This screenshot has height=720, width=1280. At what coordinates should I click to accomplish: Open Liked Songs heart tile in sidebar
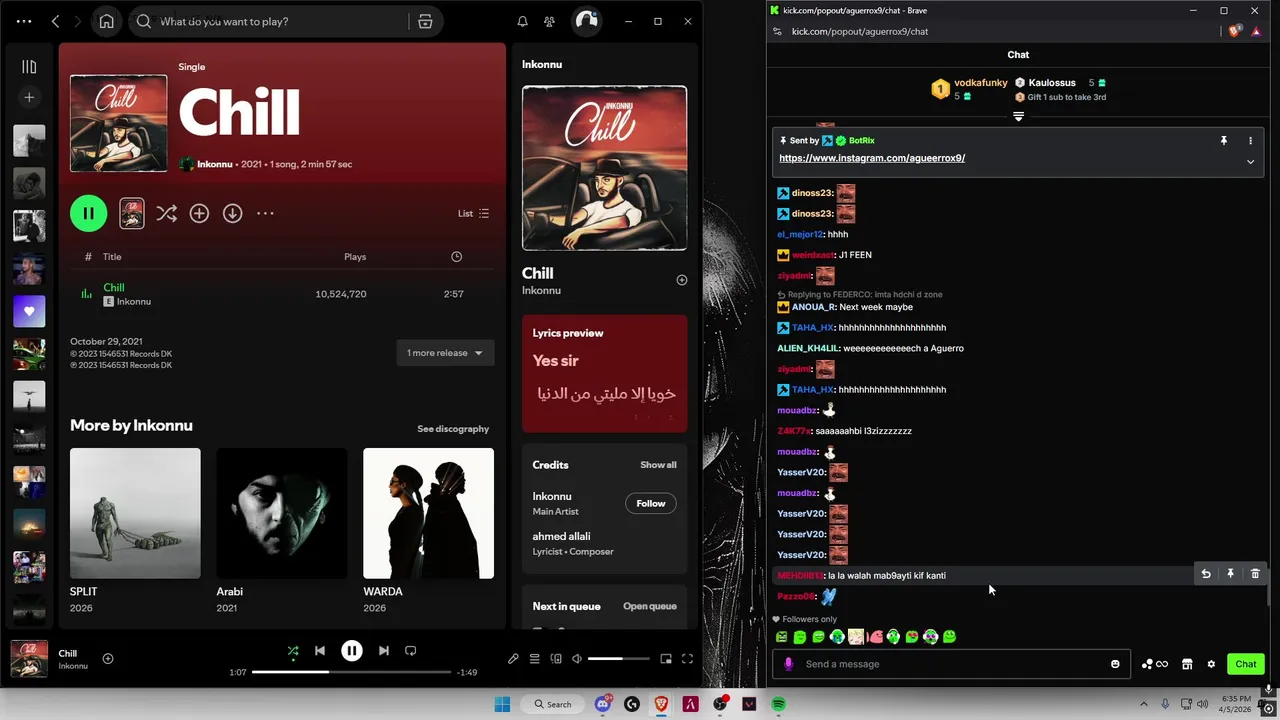pos(29,311)
